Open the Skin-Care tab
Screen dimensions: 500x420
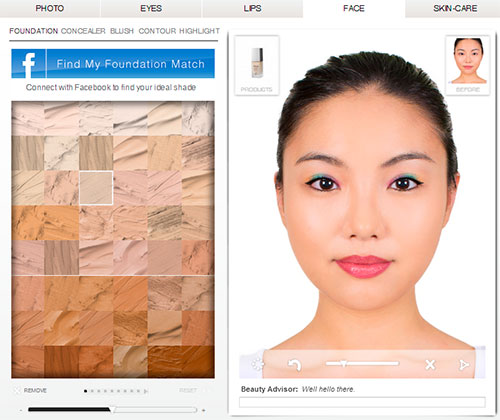point(455,8)
